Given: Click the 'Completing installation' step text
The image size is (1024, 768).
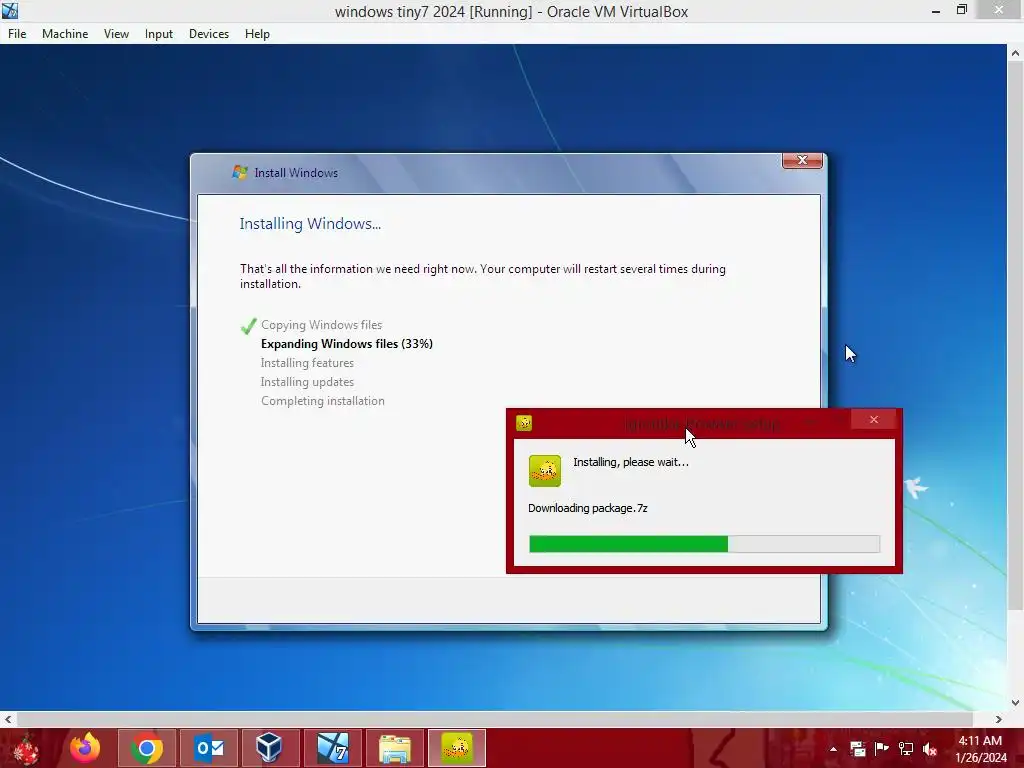Looking at the screenshot, I should 323,401.
